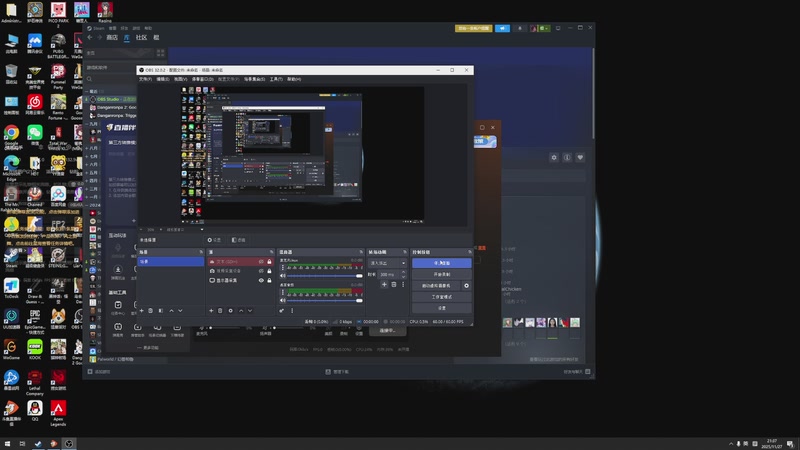Screen dimensions: 800x450
Task: Open Steam game settings gear icon
Action: coord(554,158)
